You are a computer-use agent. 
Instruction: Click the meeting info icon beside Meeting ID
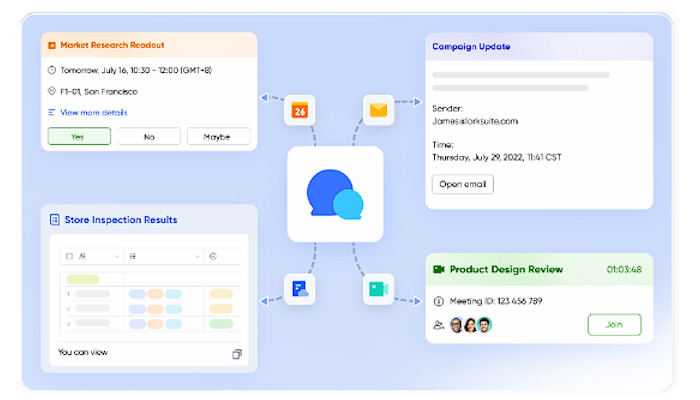coord(438,300)
